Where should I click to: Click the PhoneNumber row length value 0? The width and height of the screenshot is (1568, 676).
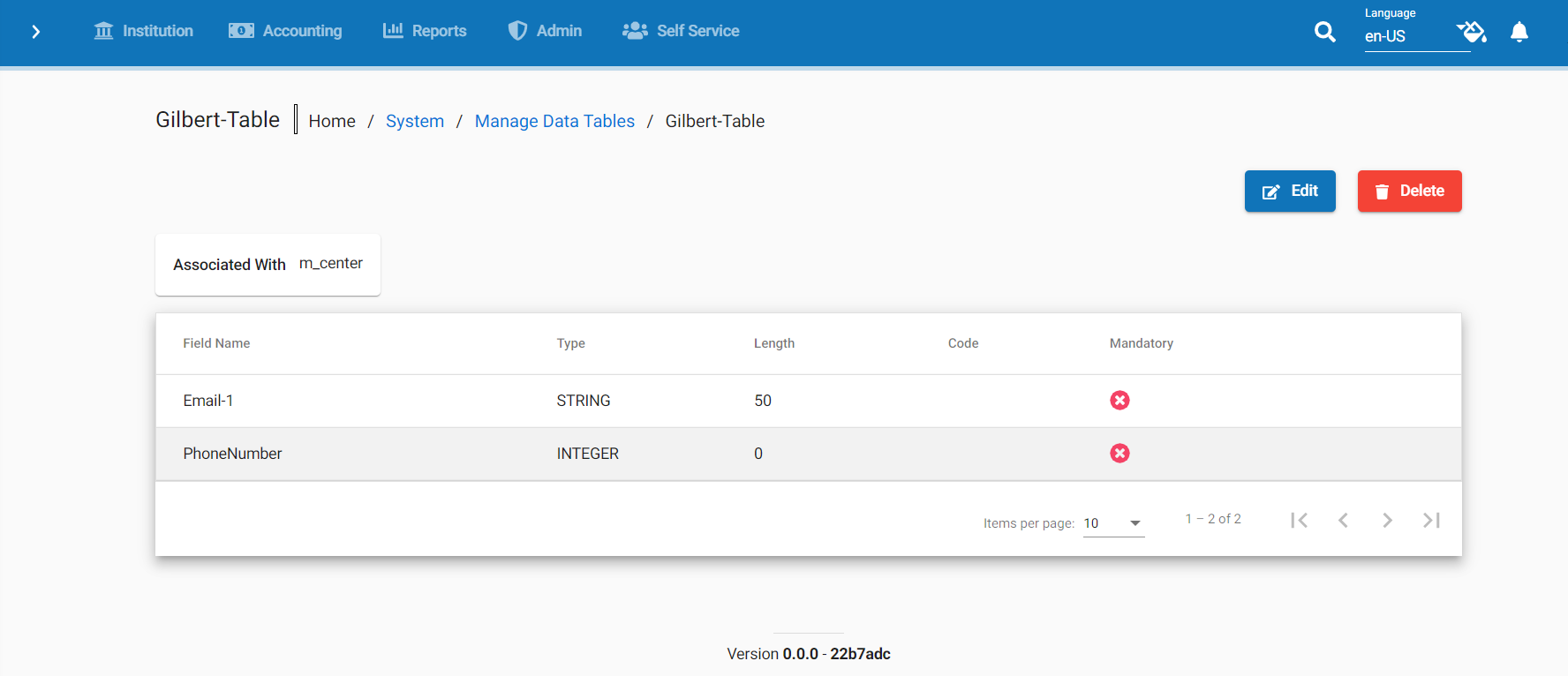coord(758,454)
